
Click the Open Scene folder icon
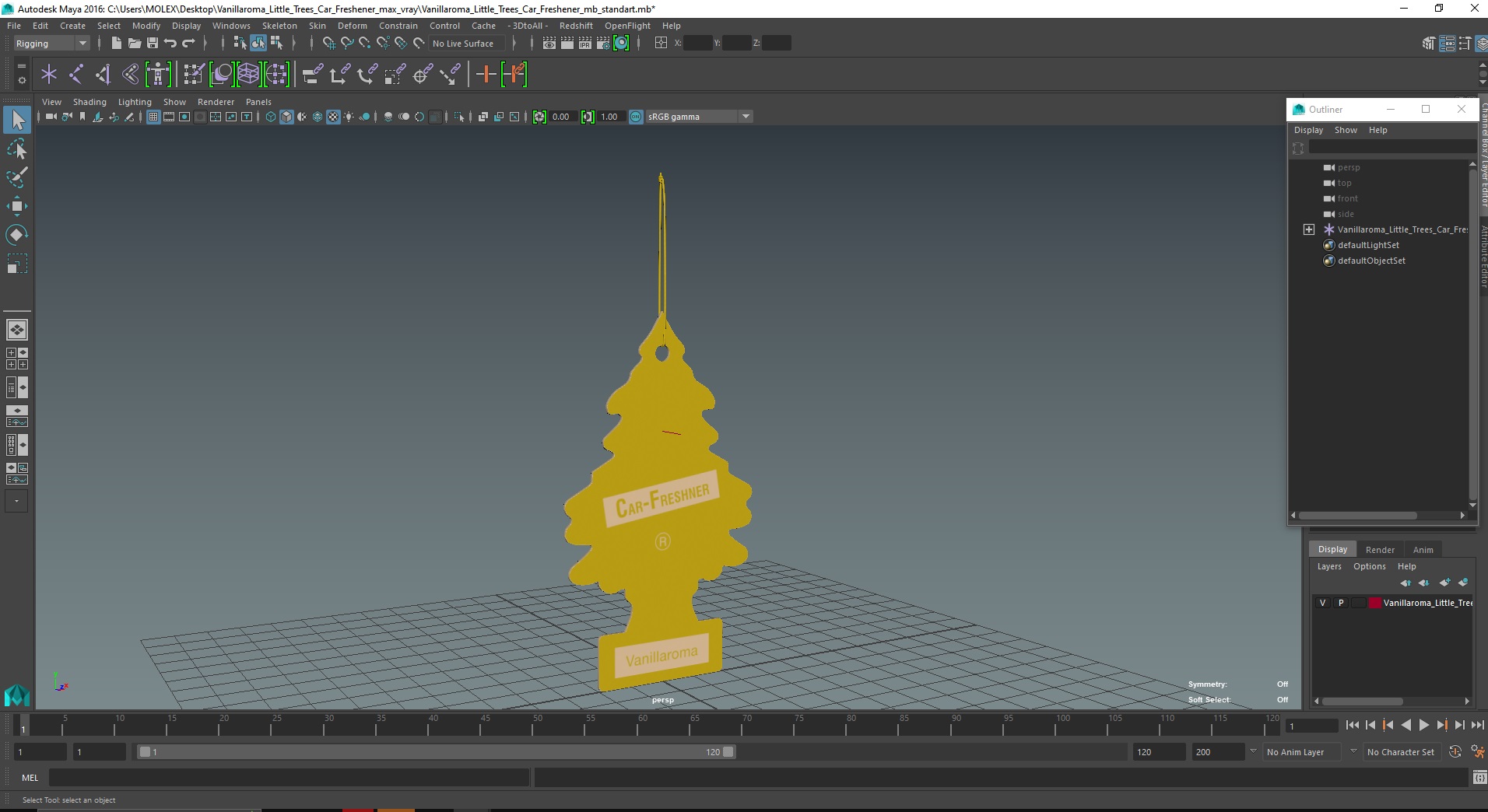point(134,44)
